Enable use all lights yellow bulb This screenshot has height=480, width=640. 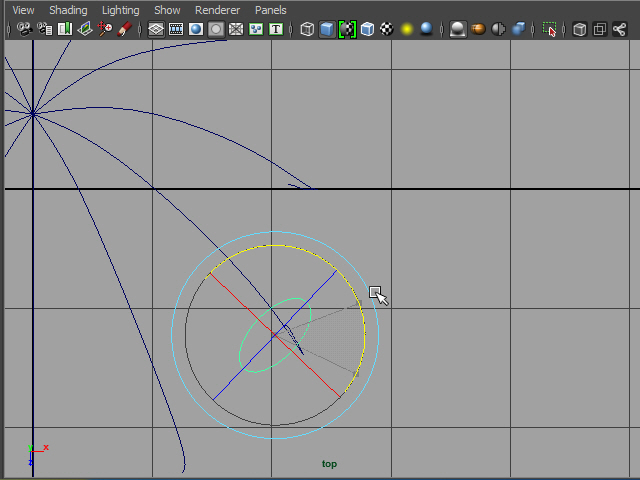pos(407,29)
